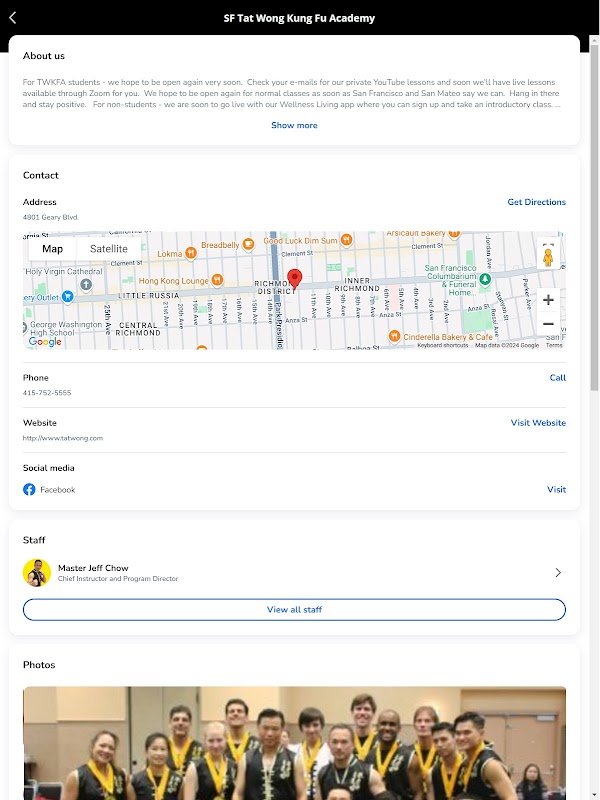Viewport: 600px width, 800px height.
Task: Open map Terms link
Action: (554, 345)
